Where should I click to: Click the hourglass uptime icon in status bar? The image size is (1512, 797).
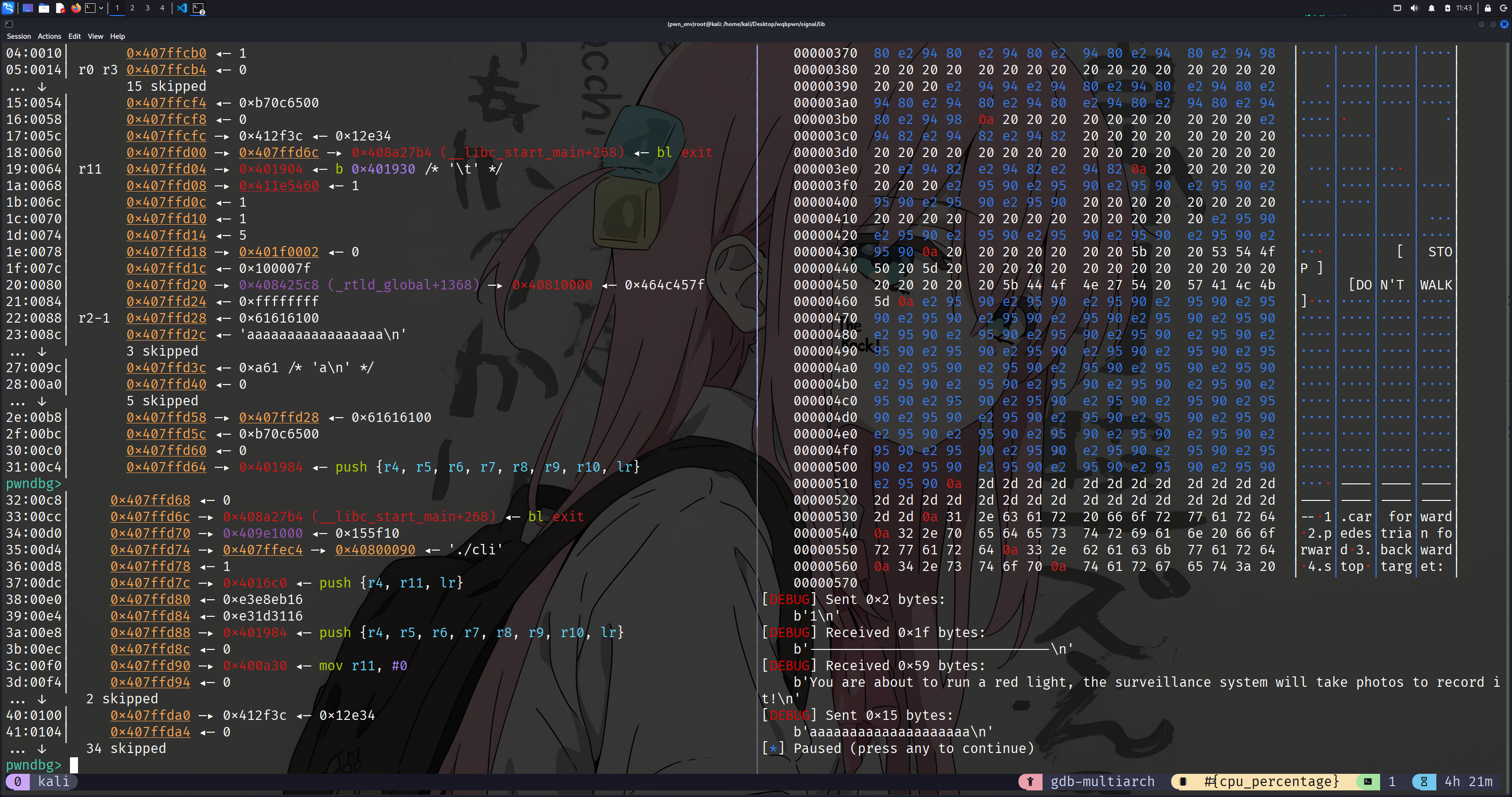pyautogui.click(x=1424, y=782)
